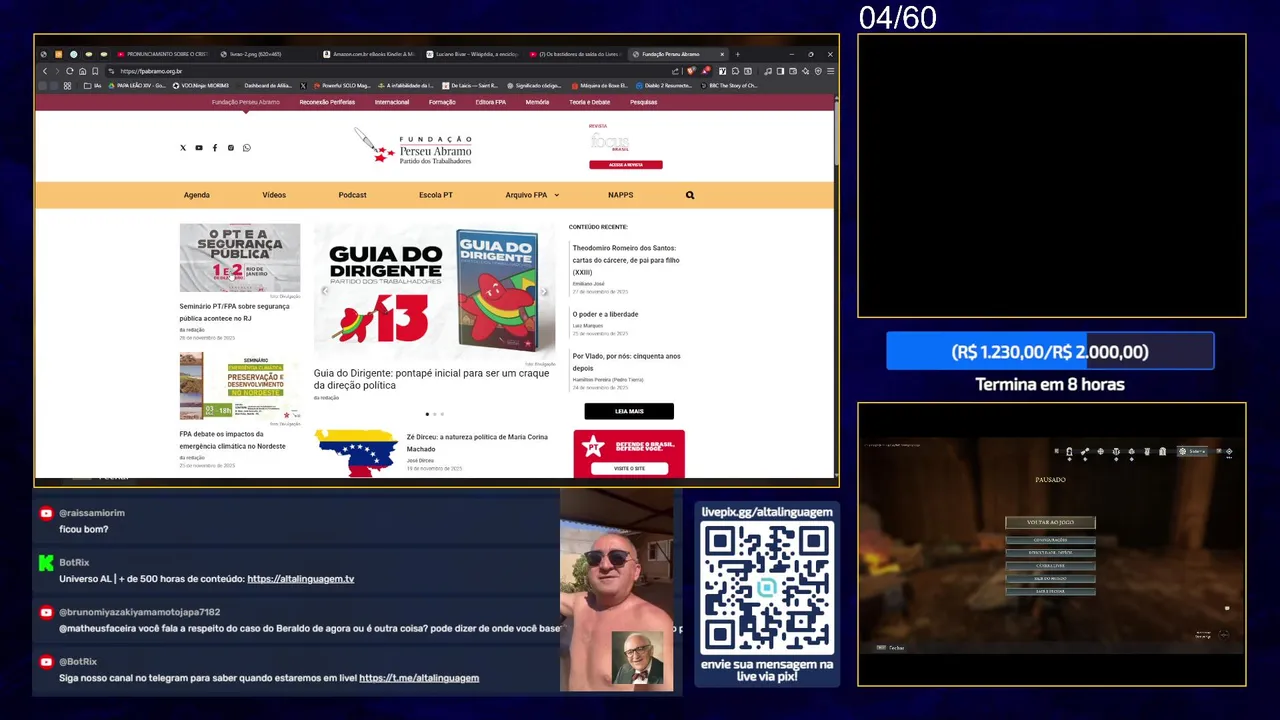This screenshot has height=720, width=1280.
Task: Open the WhatsApp social icon on the site
Action: click(247, 148)
